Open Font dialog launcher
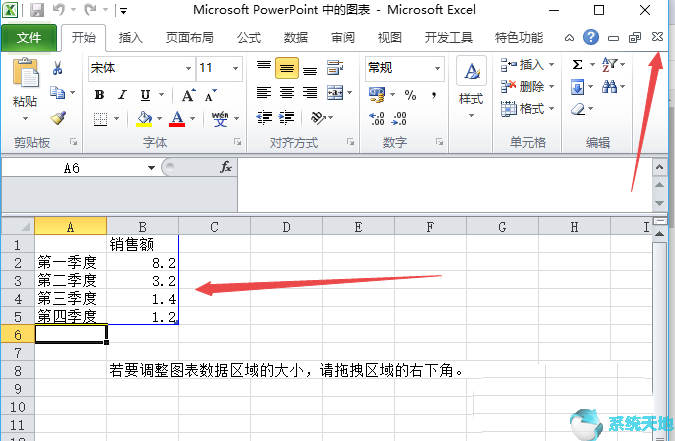 tap(237, 142)
